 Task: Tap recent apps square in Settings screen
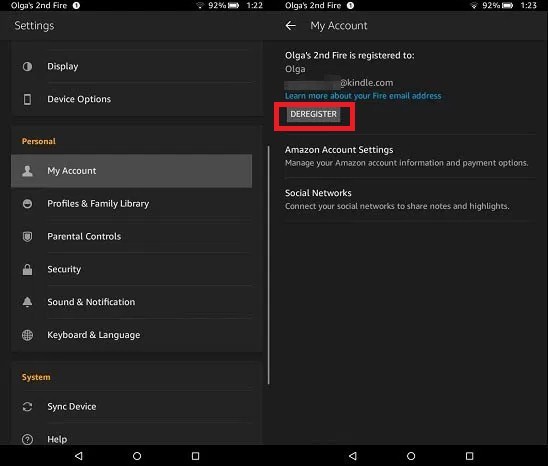click(x=196, y=456)
